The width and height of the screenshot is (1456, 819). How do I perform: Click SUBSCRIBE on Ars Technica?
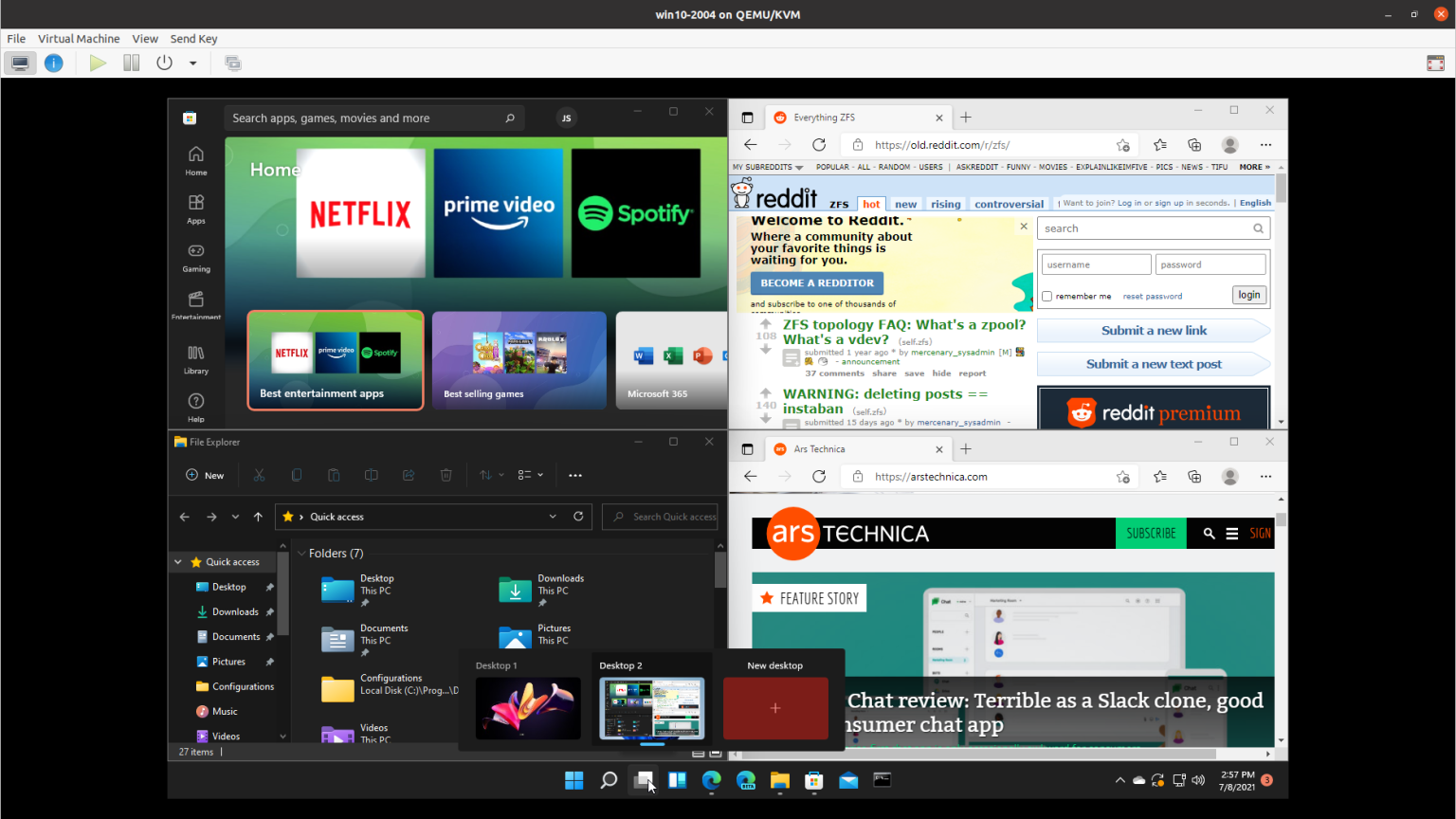pos(1150,533)
